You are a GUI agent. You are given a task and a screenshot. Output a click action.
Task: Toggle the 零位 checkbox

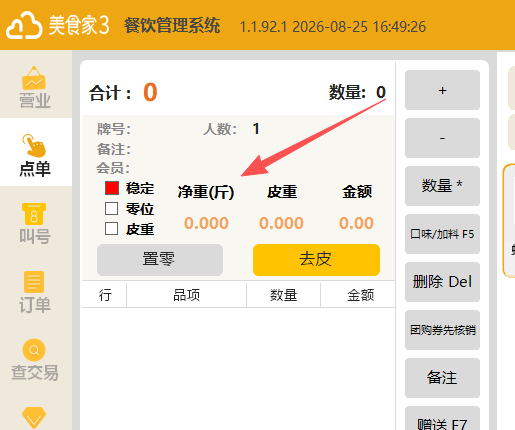(x=111, y=209)
